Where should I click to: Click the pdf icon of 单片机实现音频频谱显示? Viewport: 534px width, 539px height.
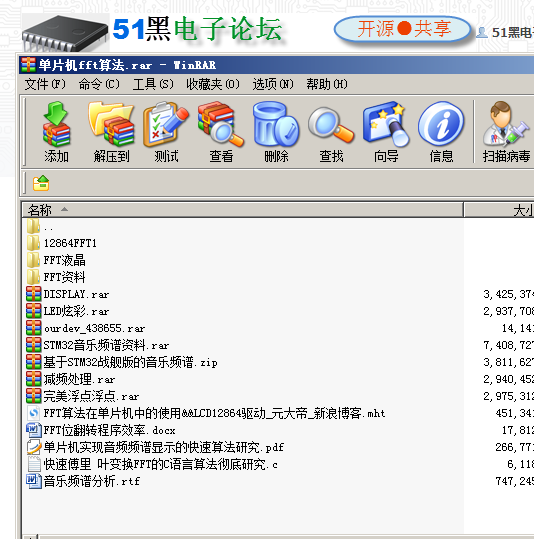click(x=34, y=447)
